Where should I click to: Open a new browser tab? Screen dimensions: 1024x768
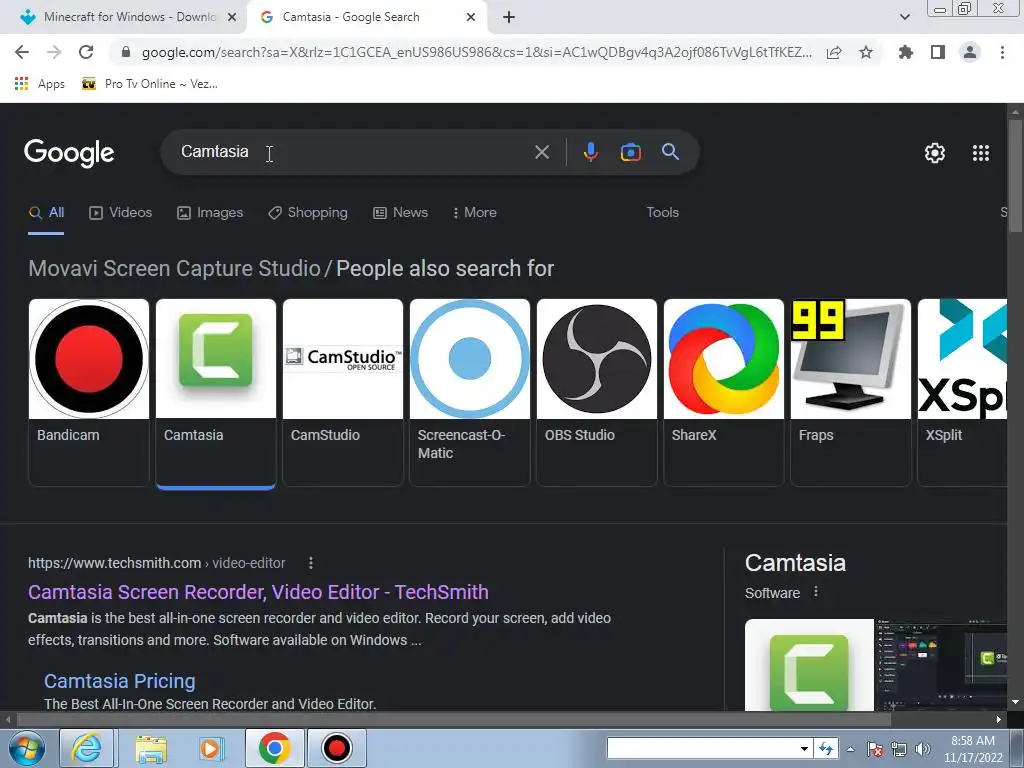(509, 17)
